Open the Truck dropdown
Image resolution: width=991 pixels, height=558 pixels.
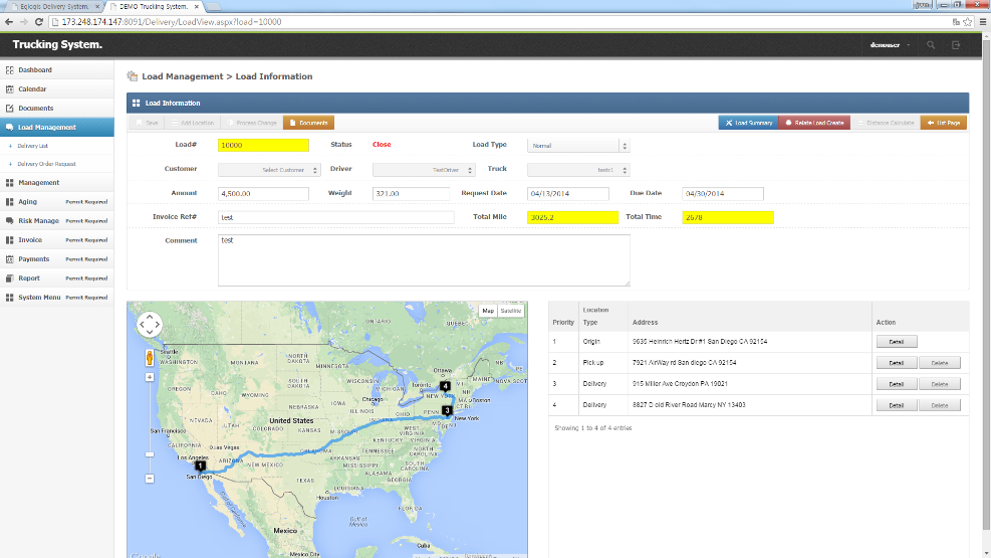[578, 170]
